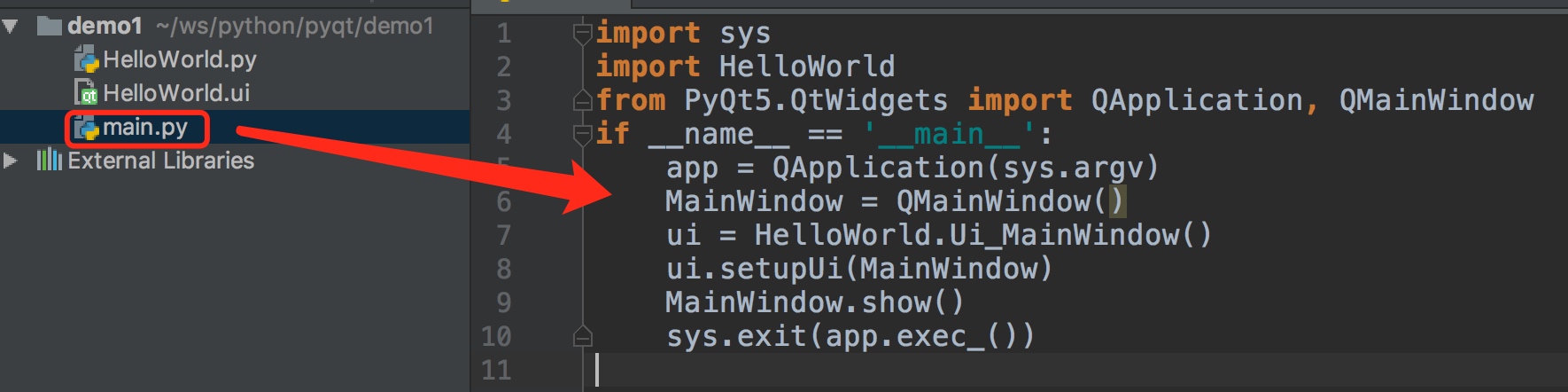This screenshot has width=1568, height=392.
Task: Fold the imports block at line 1
Action: pos(582,34)
